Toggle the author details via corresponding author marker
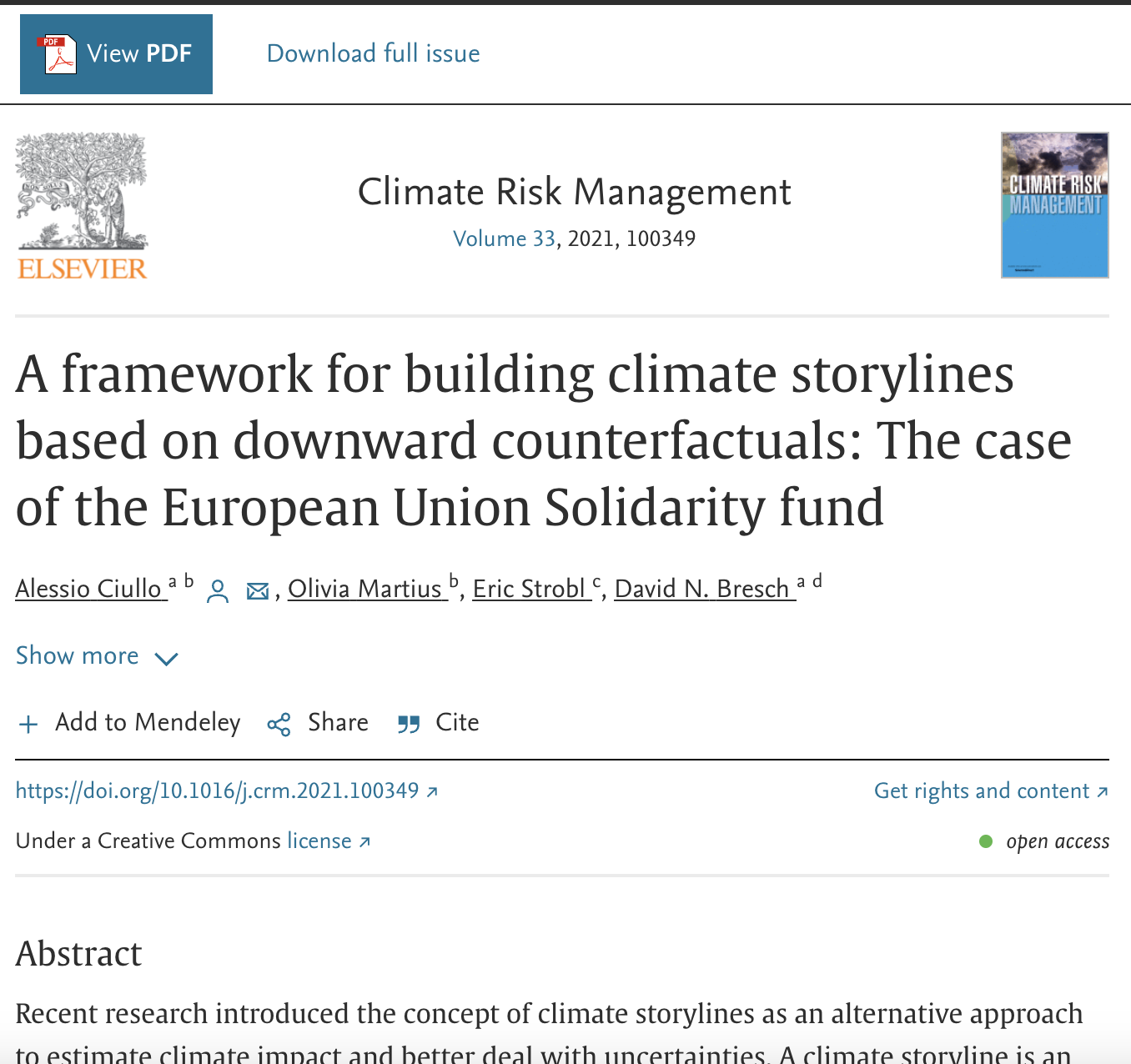The height and width of the screenshot is (1064, 1131). point(217,590)
